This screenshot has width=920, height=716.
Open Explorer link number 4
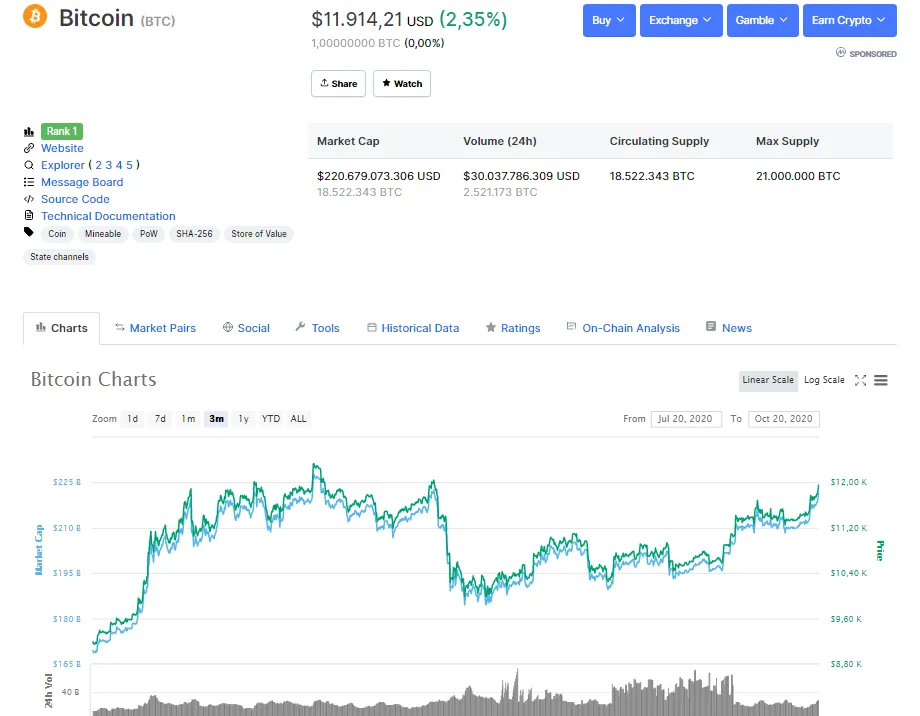(x=119, y=165)
